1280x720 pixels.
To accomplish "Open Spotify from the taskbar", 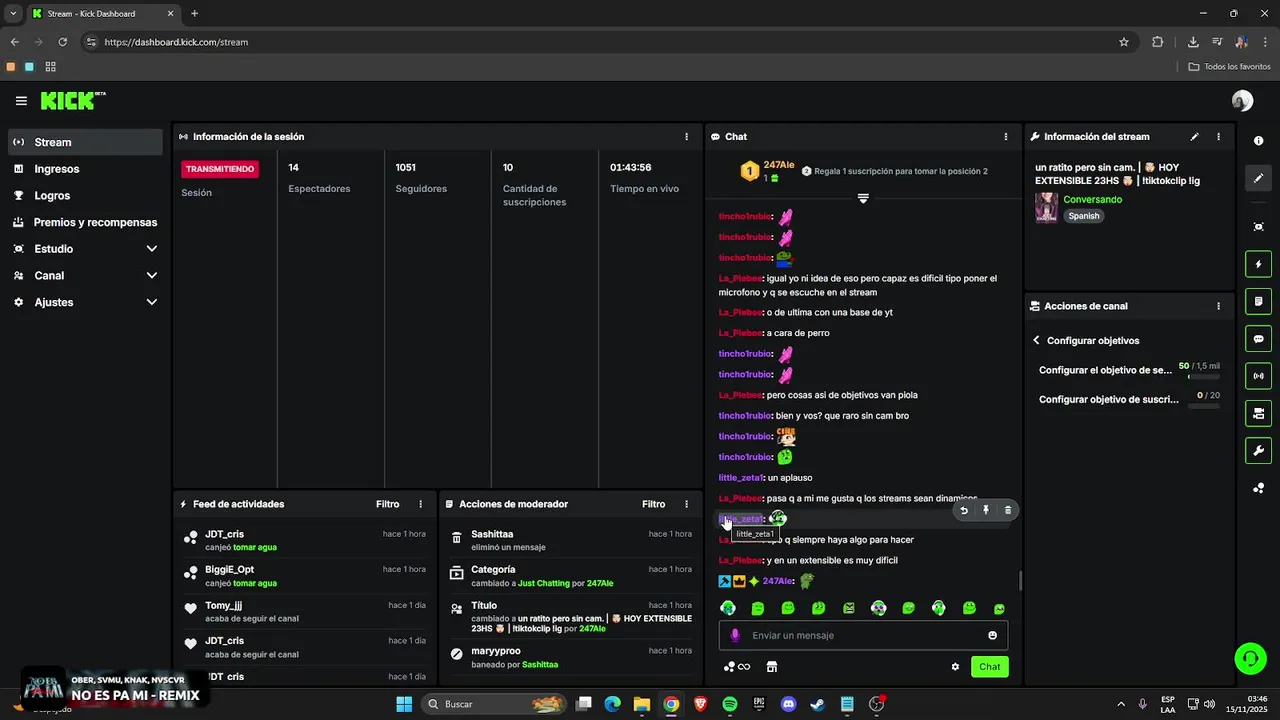I will [x=730, y=704].
